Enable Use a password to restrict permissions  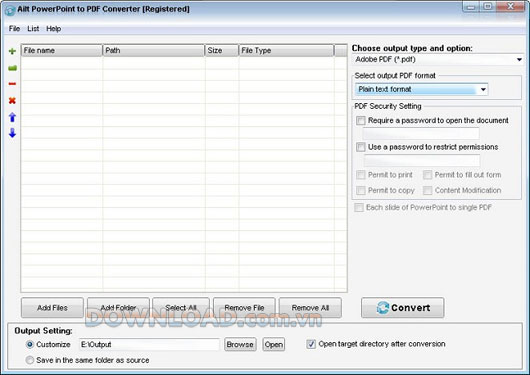click(x=361, y=147)
